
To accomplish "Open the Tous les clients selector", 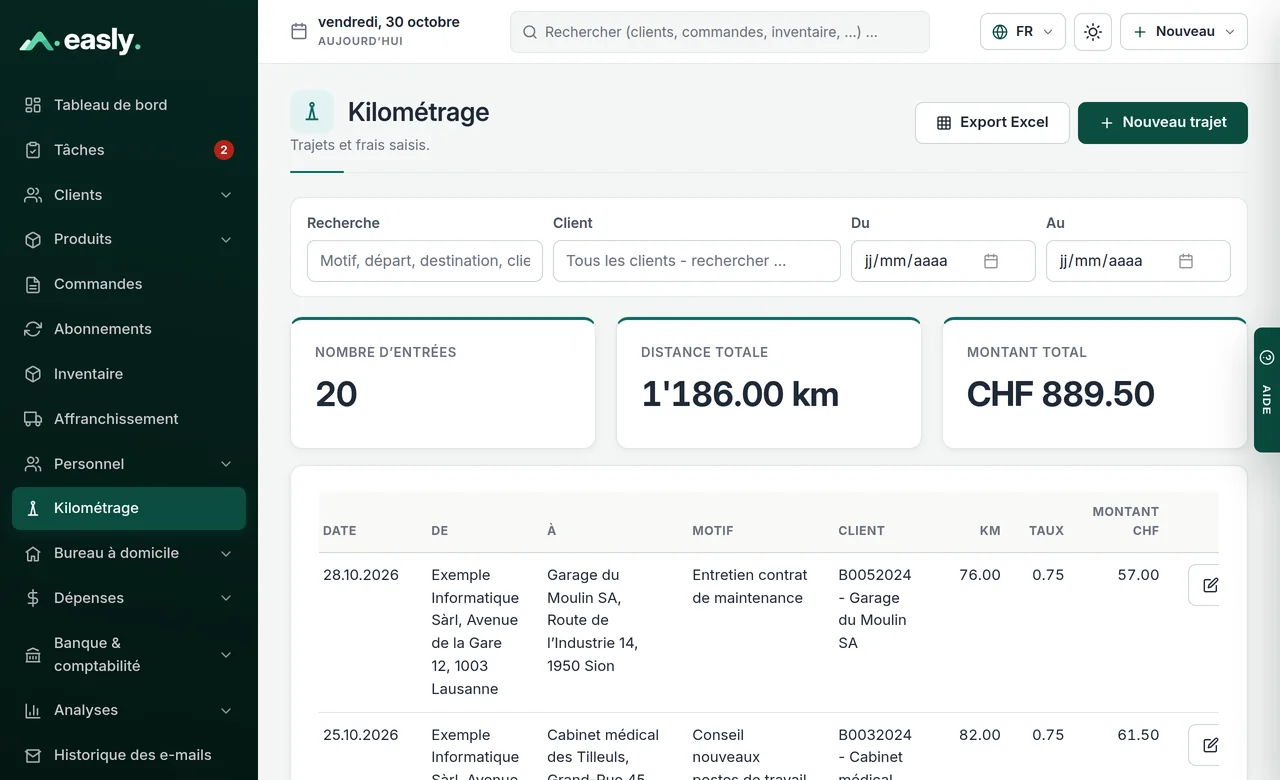I will click(697, 261).
